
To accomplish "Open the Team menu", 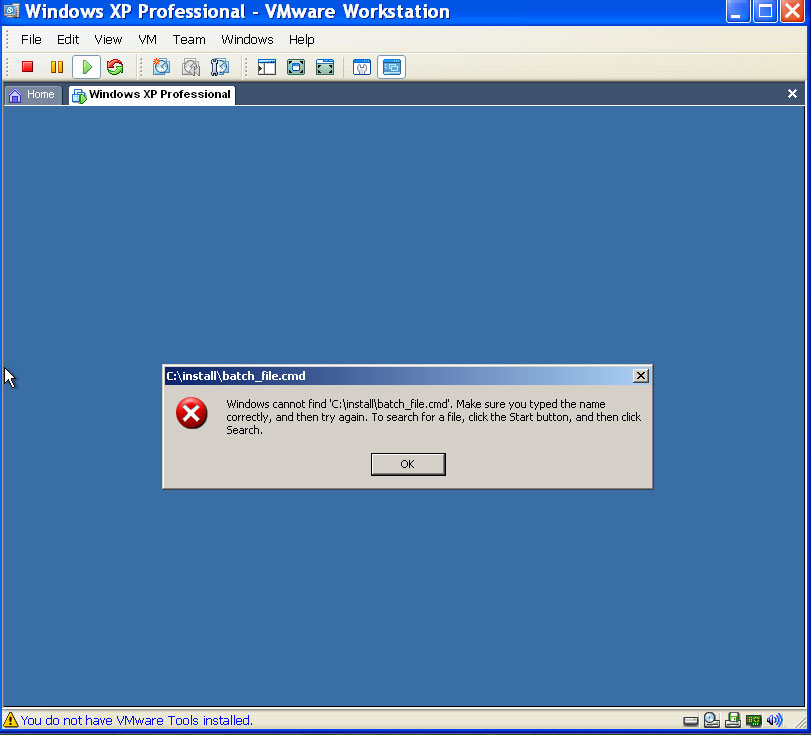I will [189, 39].
